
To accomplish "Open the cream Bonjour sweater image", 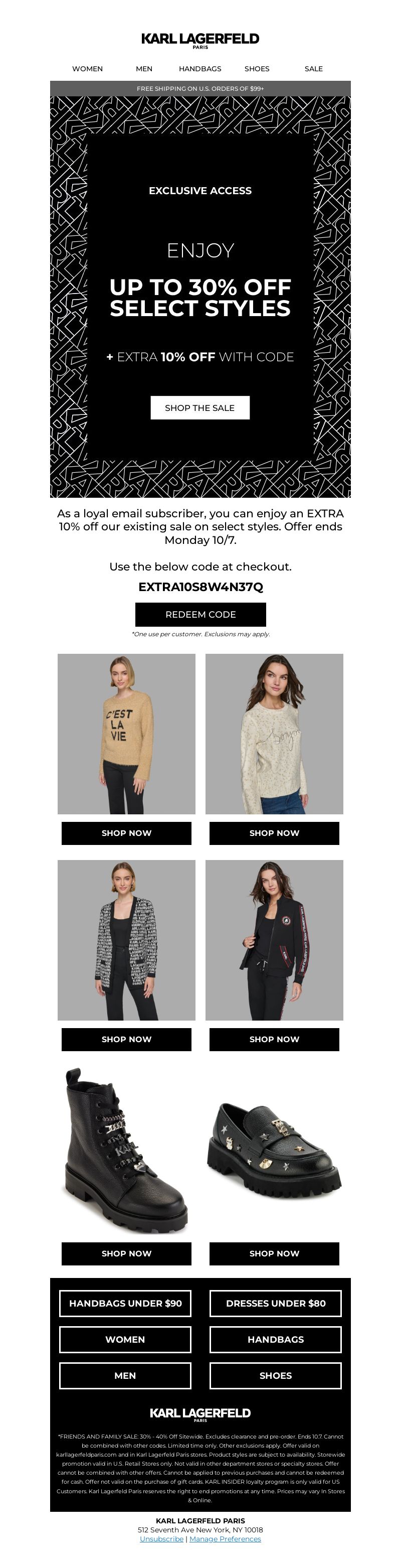I will point(274,734).
